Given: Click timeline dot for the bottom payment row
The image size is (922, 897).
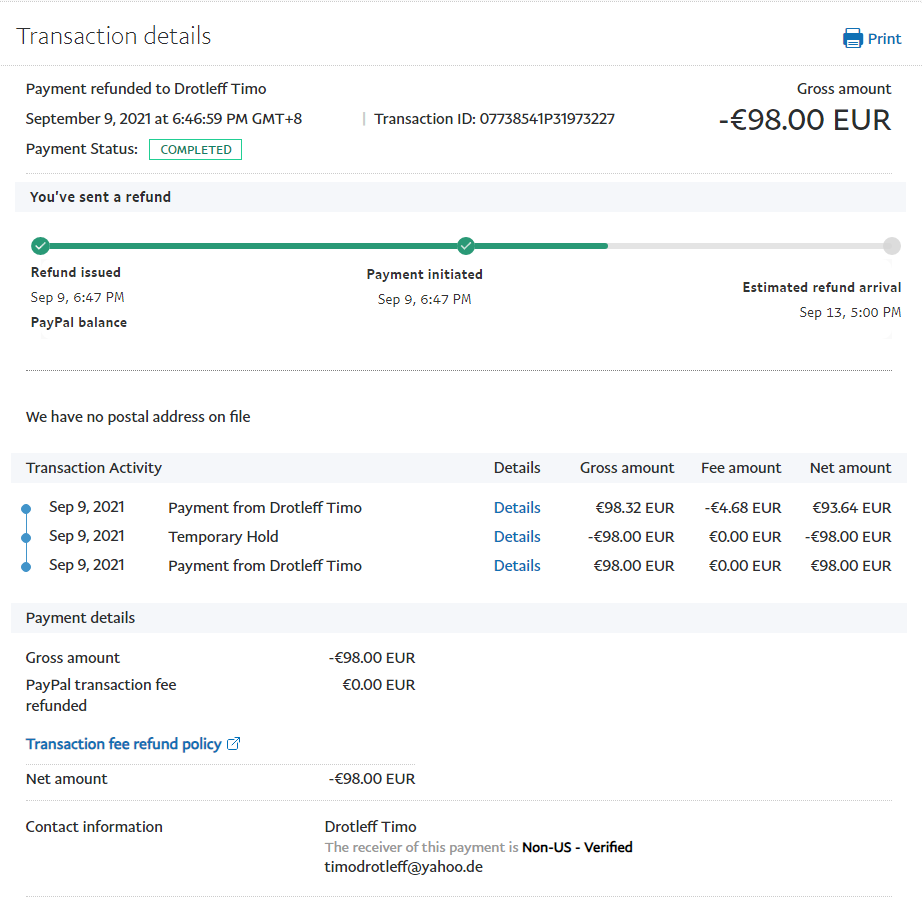Looking at the screenshot, I should (27, 567).
